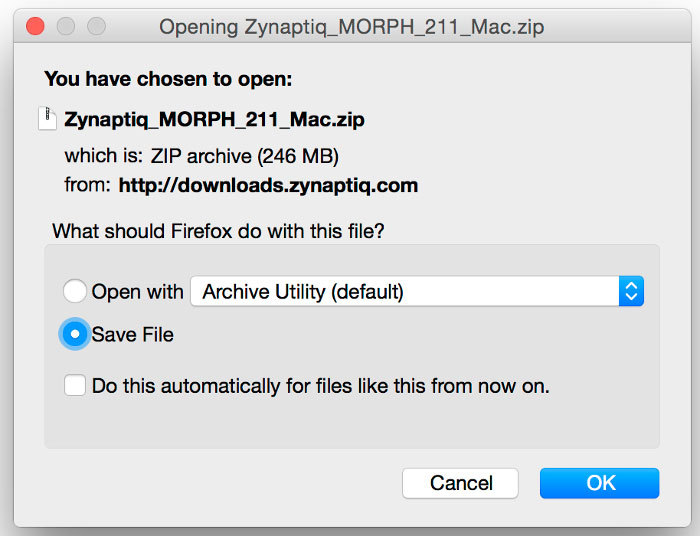Click the dialog title bar text
The width and height of the screenshot is (700, 536).
tap(351, 27)
